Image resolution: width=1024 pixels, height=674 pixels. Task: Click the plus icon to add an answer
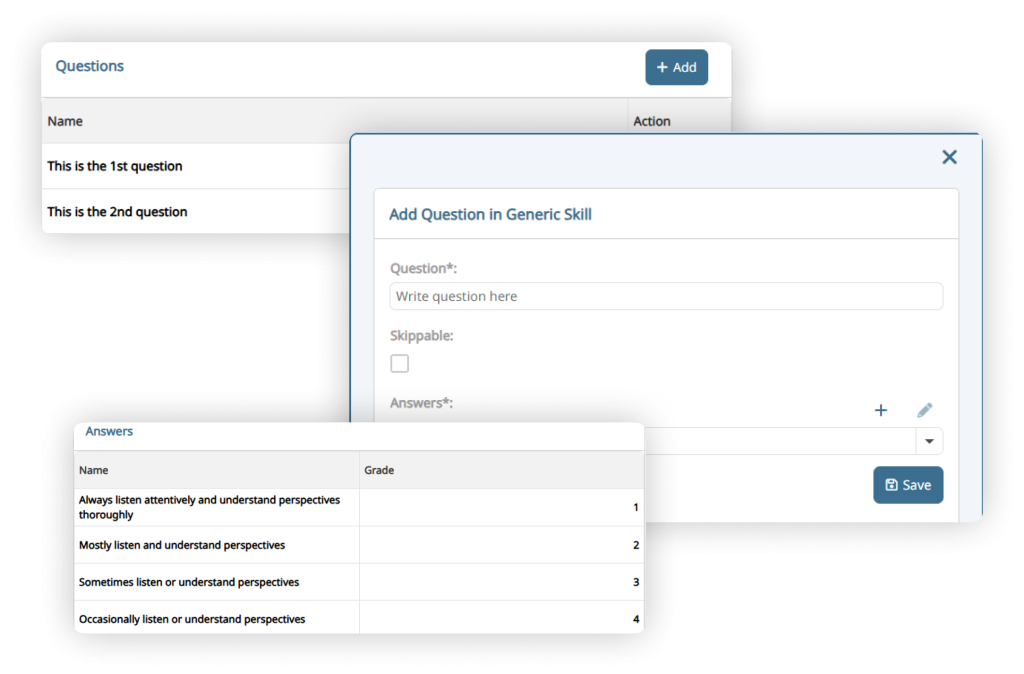[881, 410]
